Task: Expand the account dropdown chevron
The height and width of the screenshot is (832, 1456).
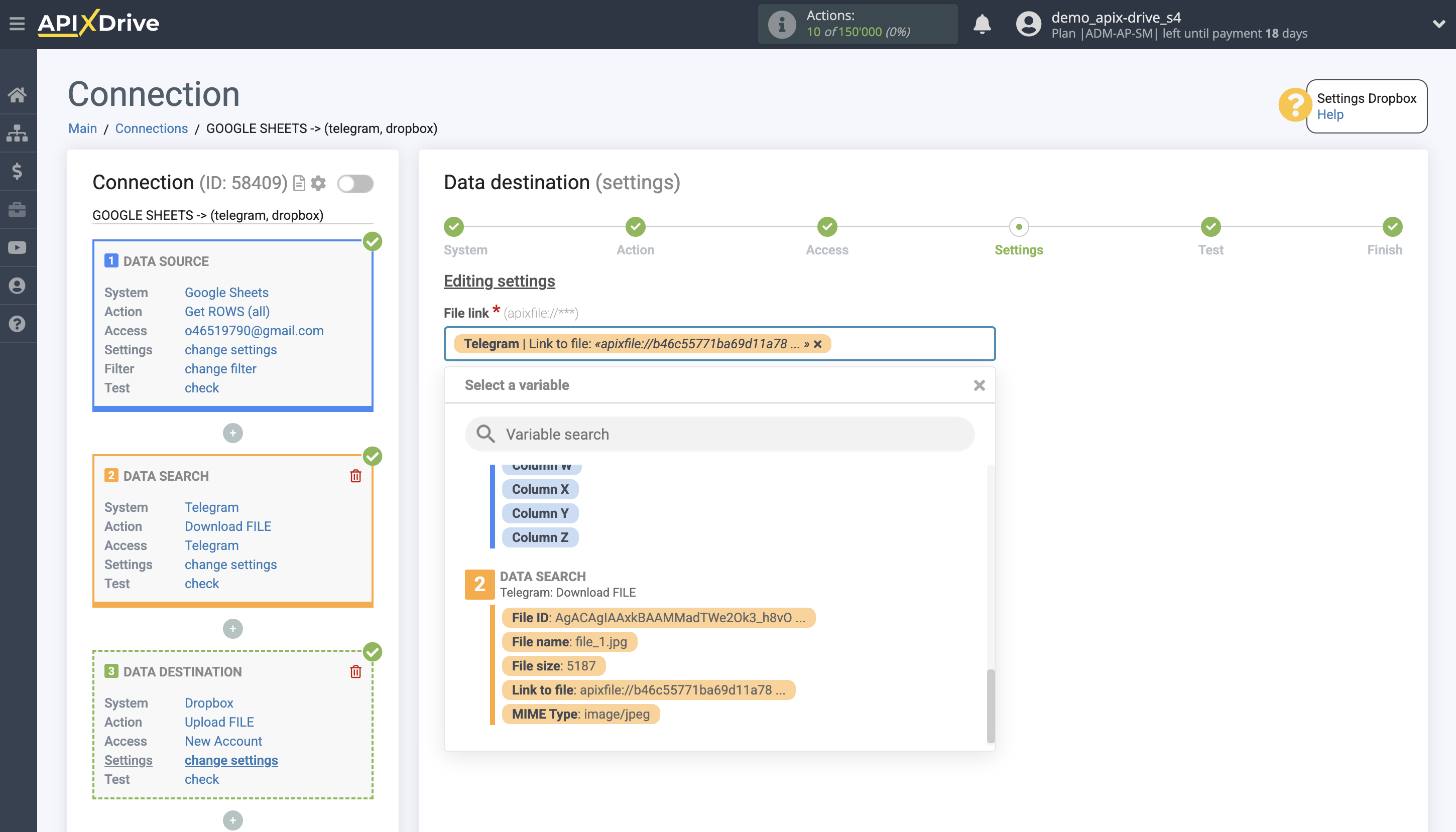Action: point(1438,24)
